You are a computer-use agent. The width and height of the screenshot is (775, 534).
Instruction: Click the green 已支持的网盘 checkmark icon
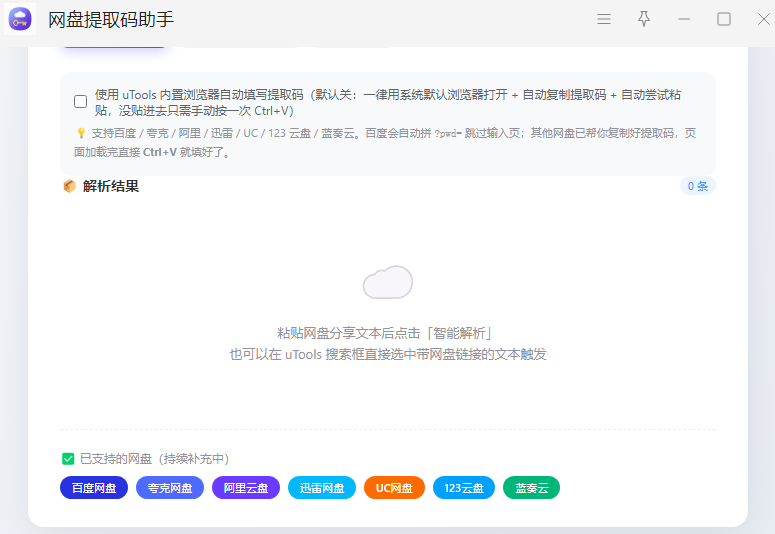coord(68,459)
